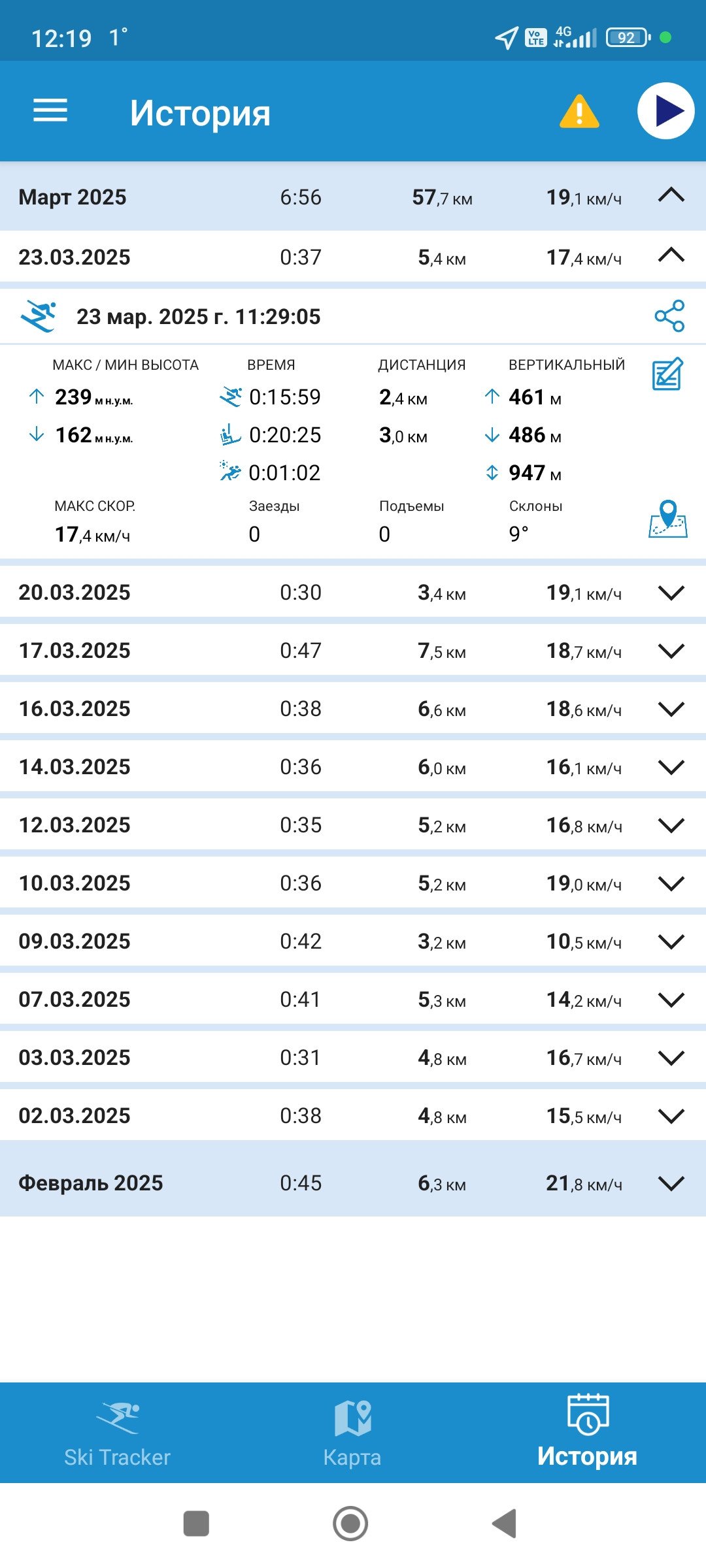
Task: Collapse the 23.03.2025 day entry
Action: click(x=671, y=255)
